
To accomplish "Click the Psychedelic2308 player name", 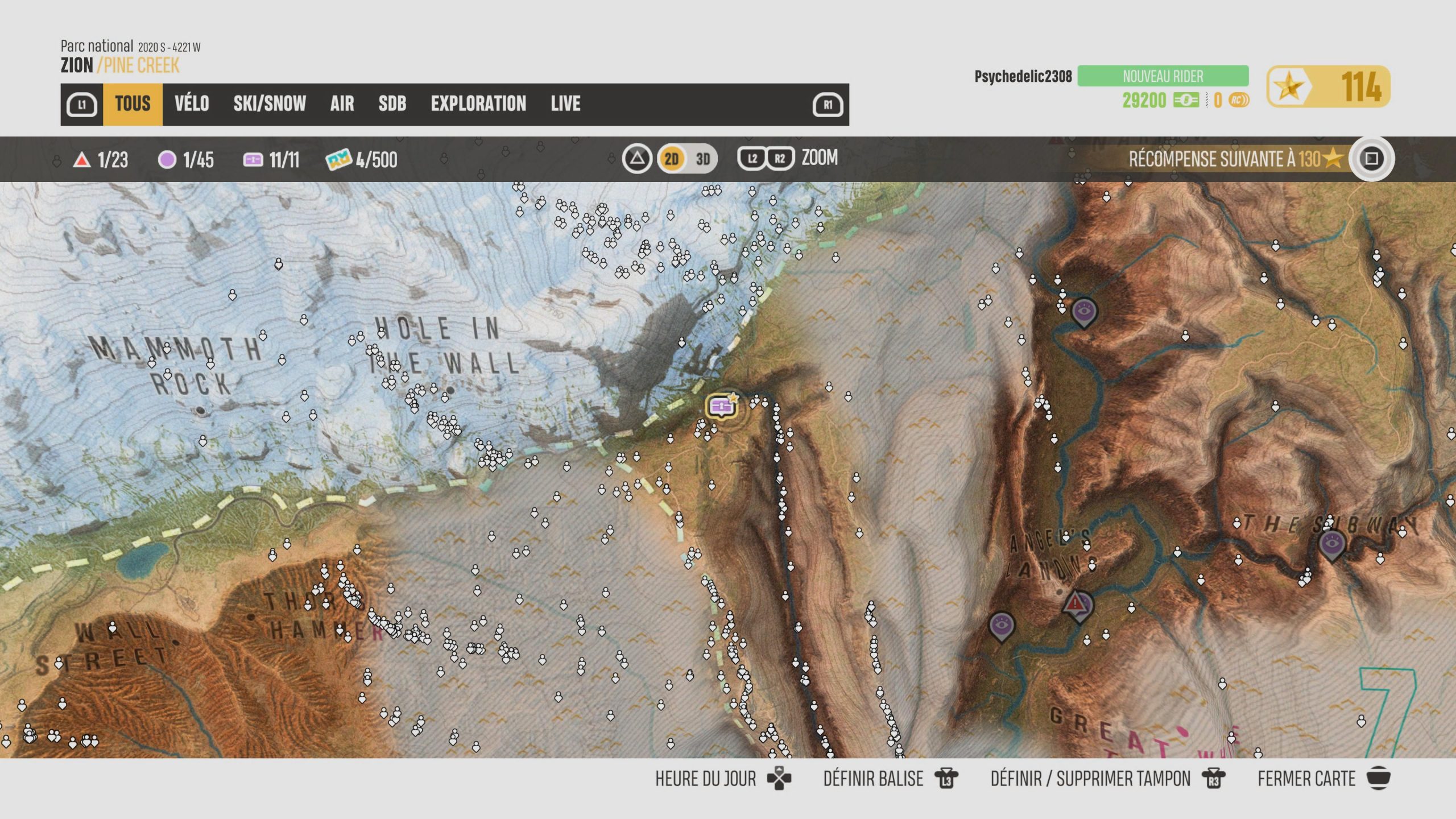I will pos(1023,76).
